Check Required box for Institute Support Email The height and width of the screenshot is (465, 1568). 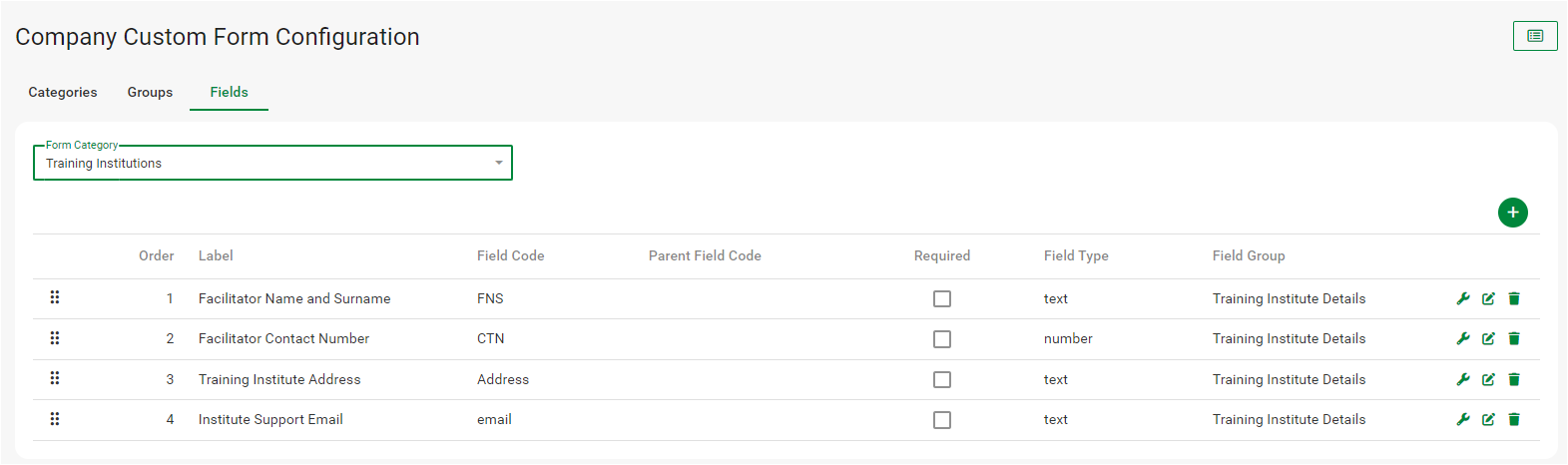[942, 420]
